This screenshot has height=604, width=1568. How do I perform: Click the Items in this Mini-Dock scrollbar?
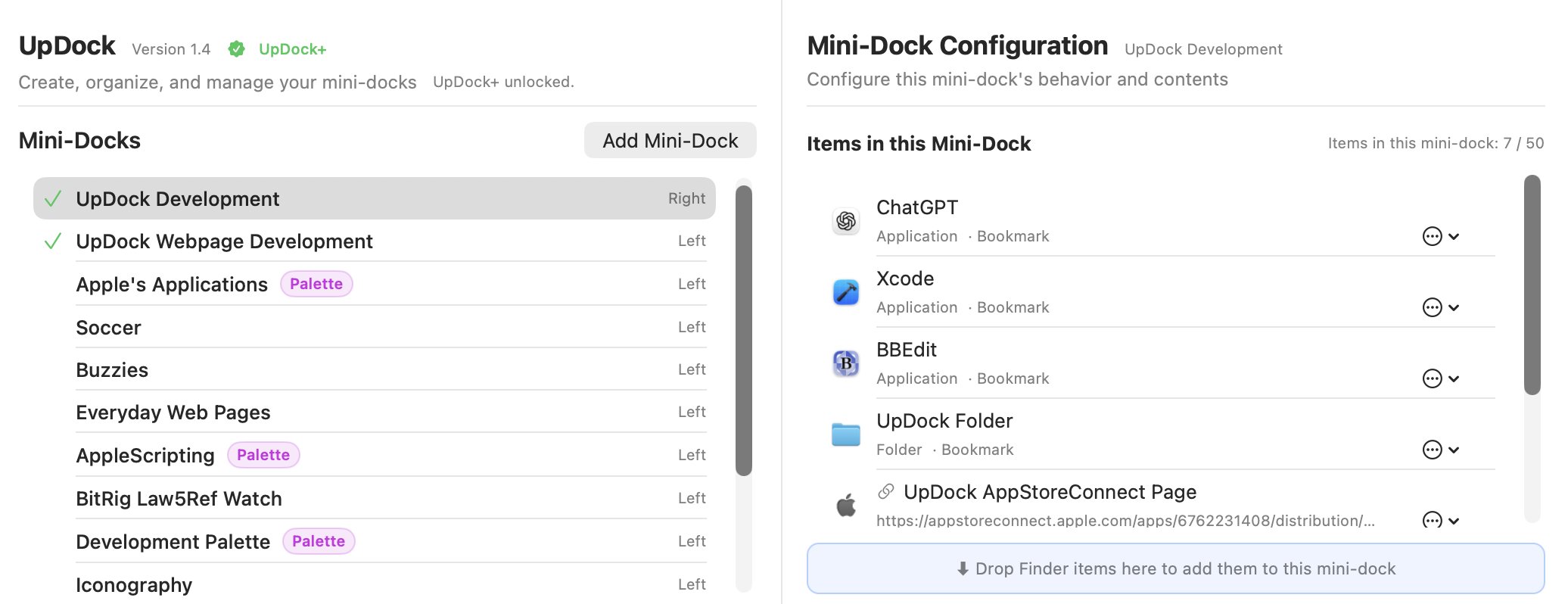[1532, 285]
